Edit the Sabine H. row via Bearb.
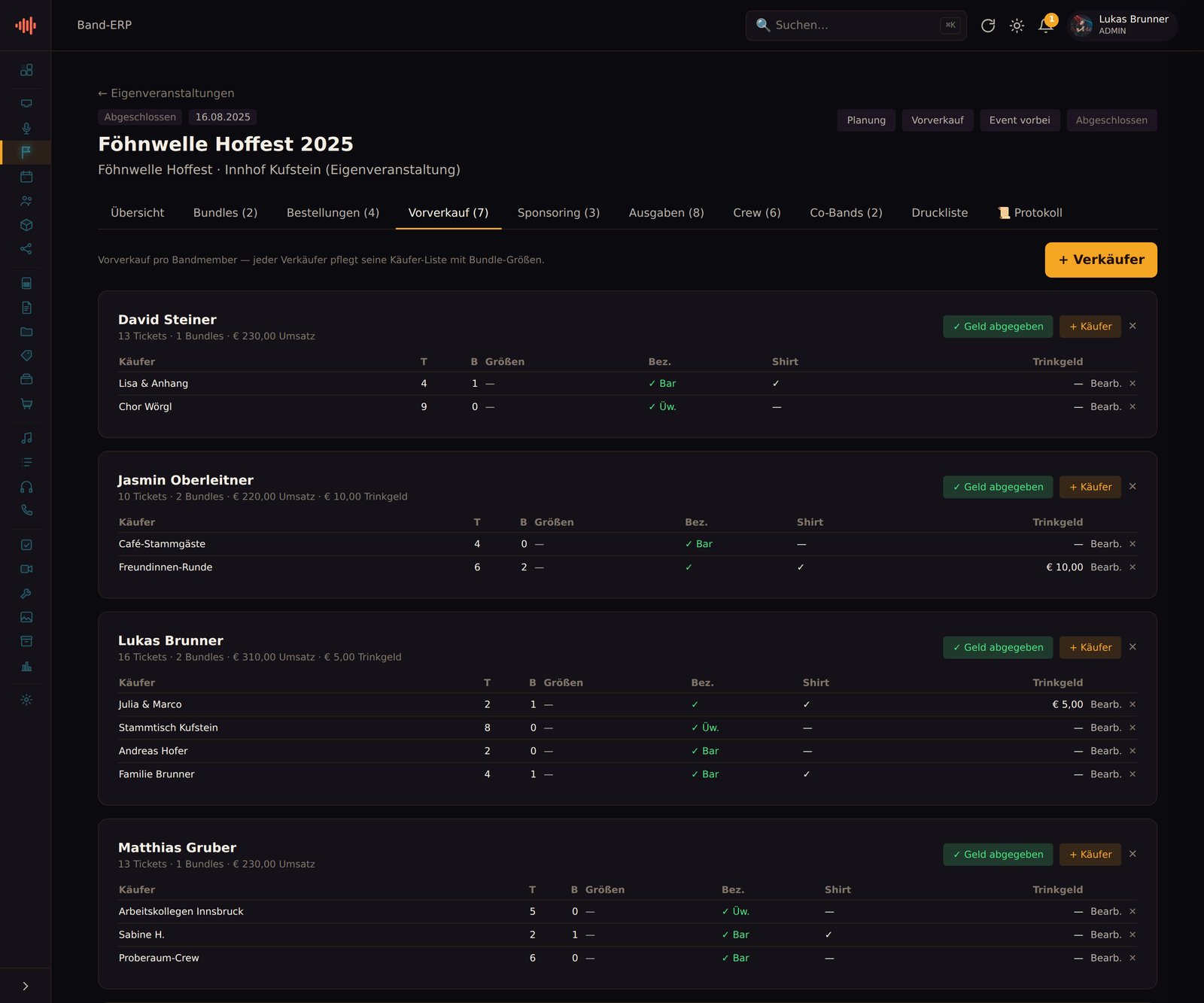This screenshot has height=1003, width=1204. [1105, 935]
